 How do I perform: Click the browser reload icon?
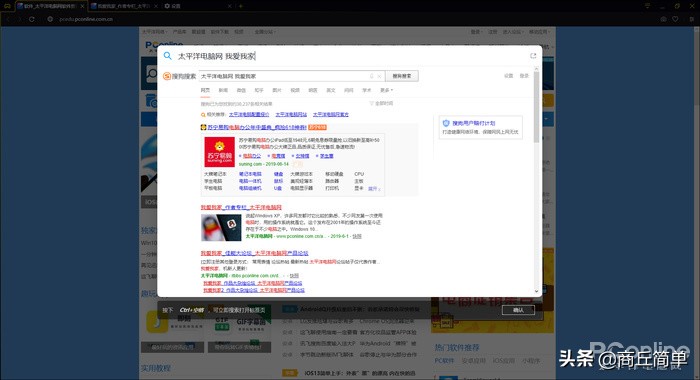pos(32,19)
